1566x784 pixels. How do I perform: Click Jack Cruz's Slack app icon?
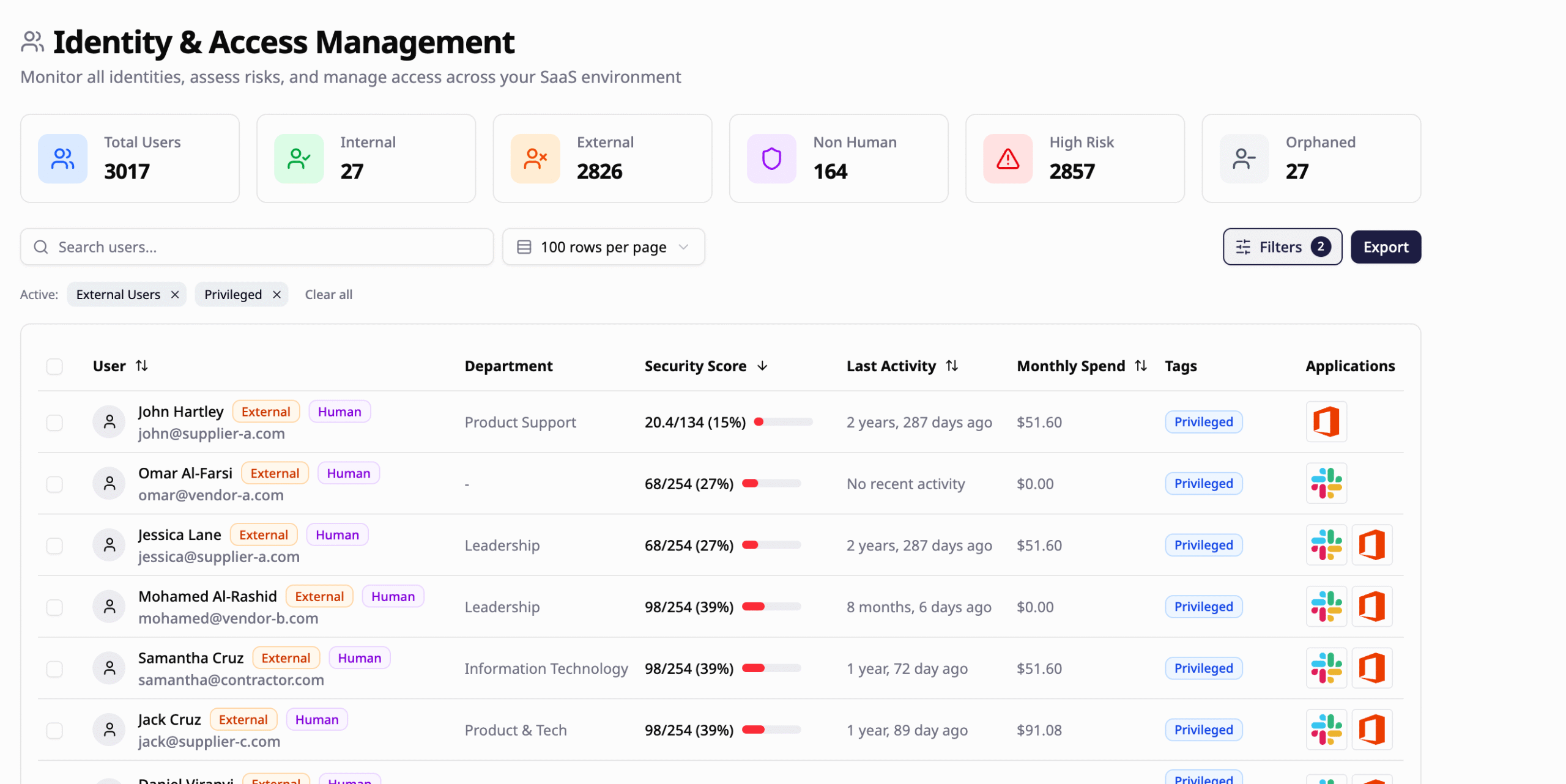1326,730
